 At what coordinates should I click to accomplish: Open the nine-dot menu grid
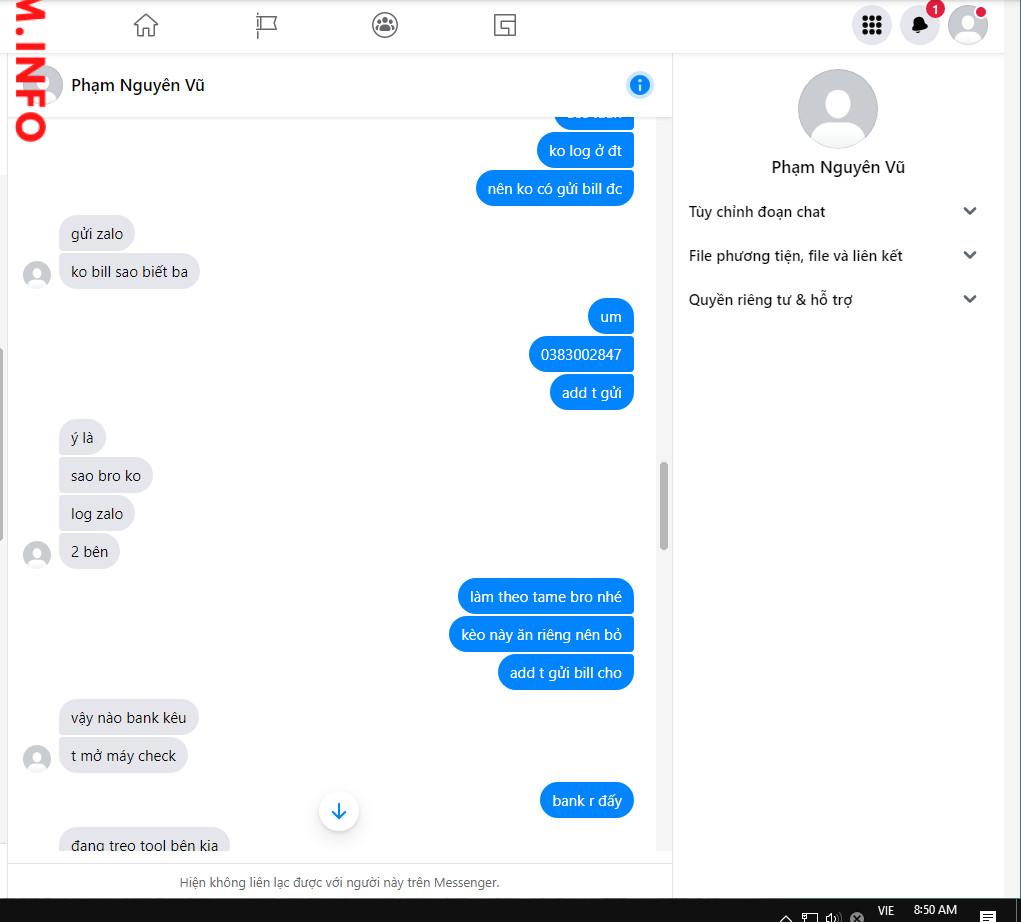[871, 25]
